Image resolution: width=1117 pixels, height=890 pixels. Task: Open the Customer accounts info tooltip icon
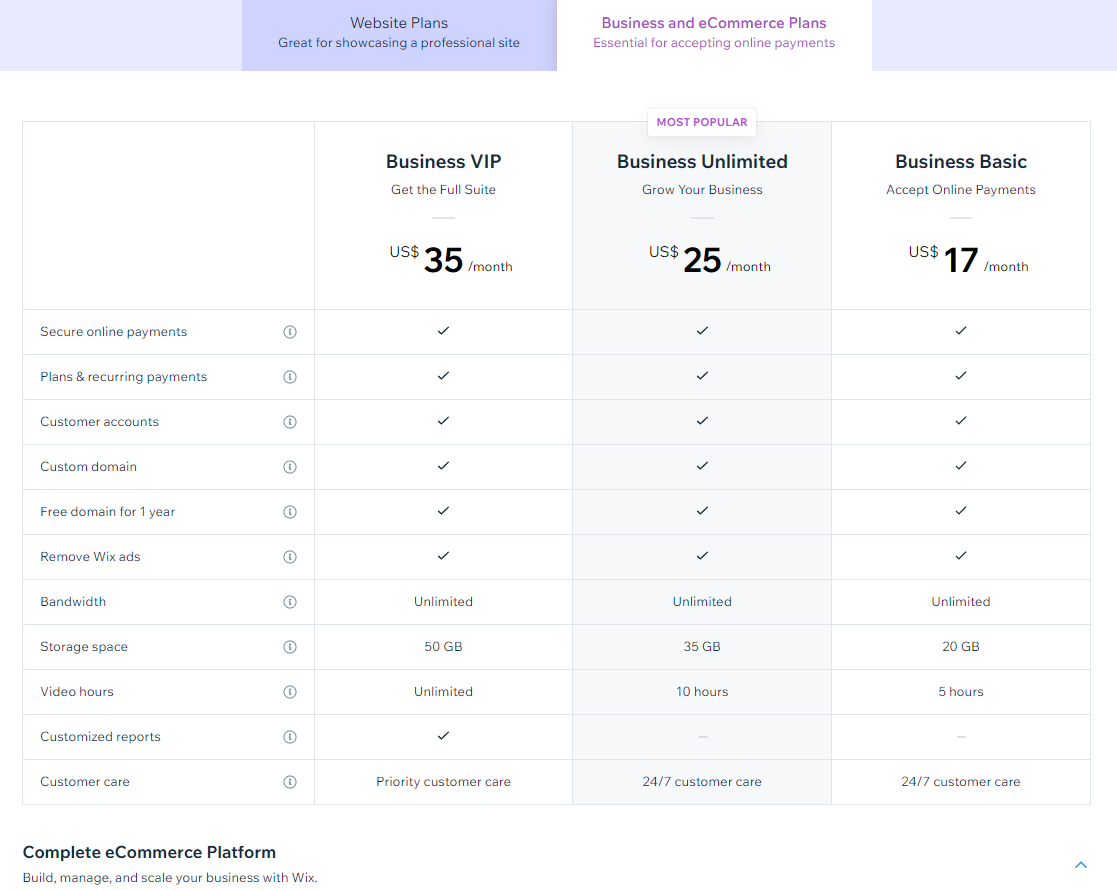click(x=290, y=422)
